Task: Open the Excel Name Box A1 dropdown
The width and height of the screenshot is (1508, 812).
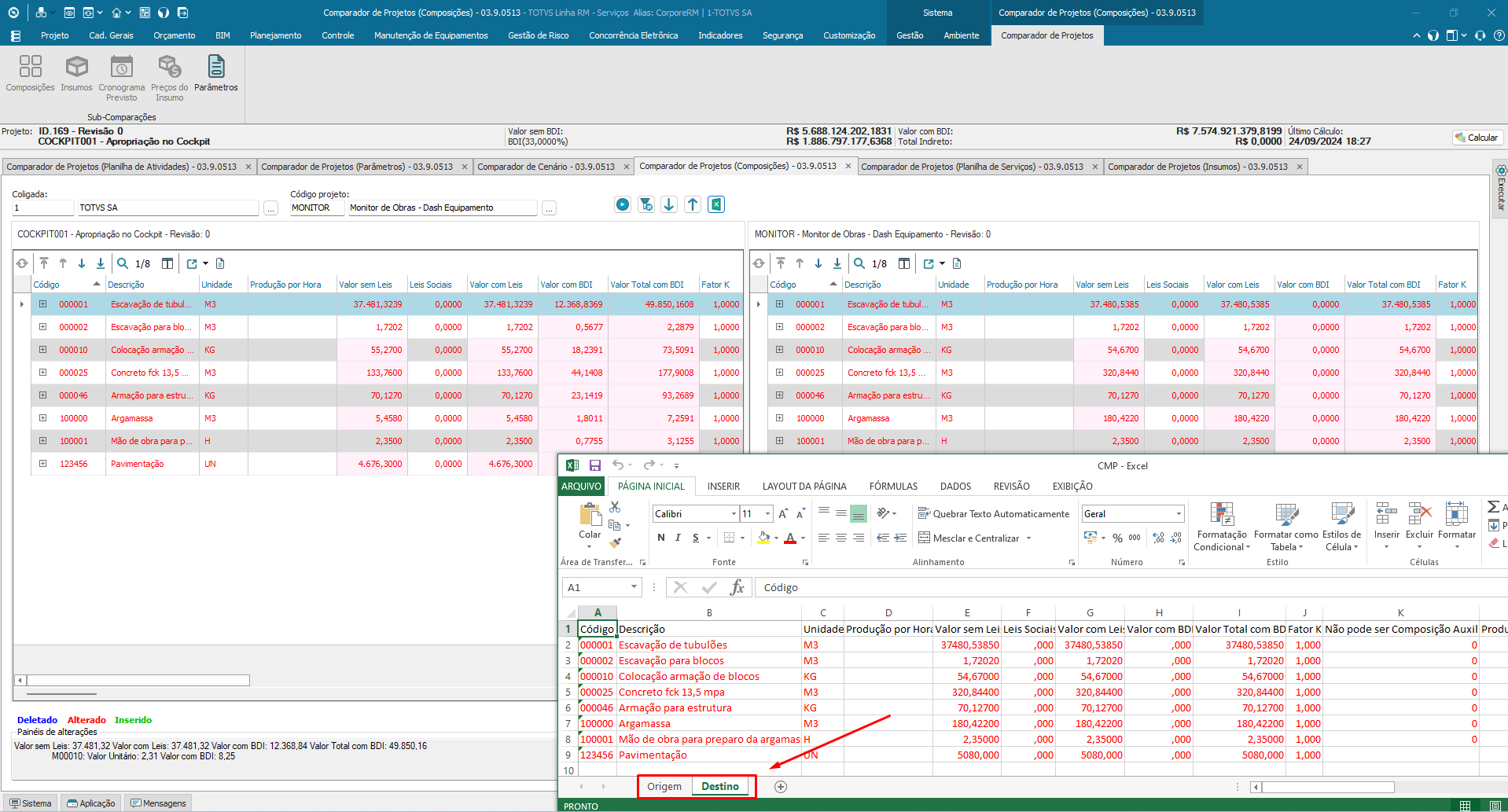Action: click(634, 587)
